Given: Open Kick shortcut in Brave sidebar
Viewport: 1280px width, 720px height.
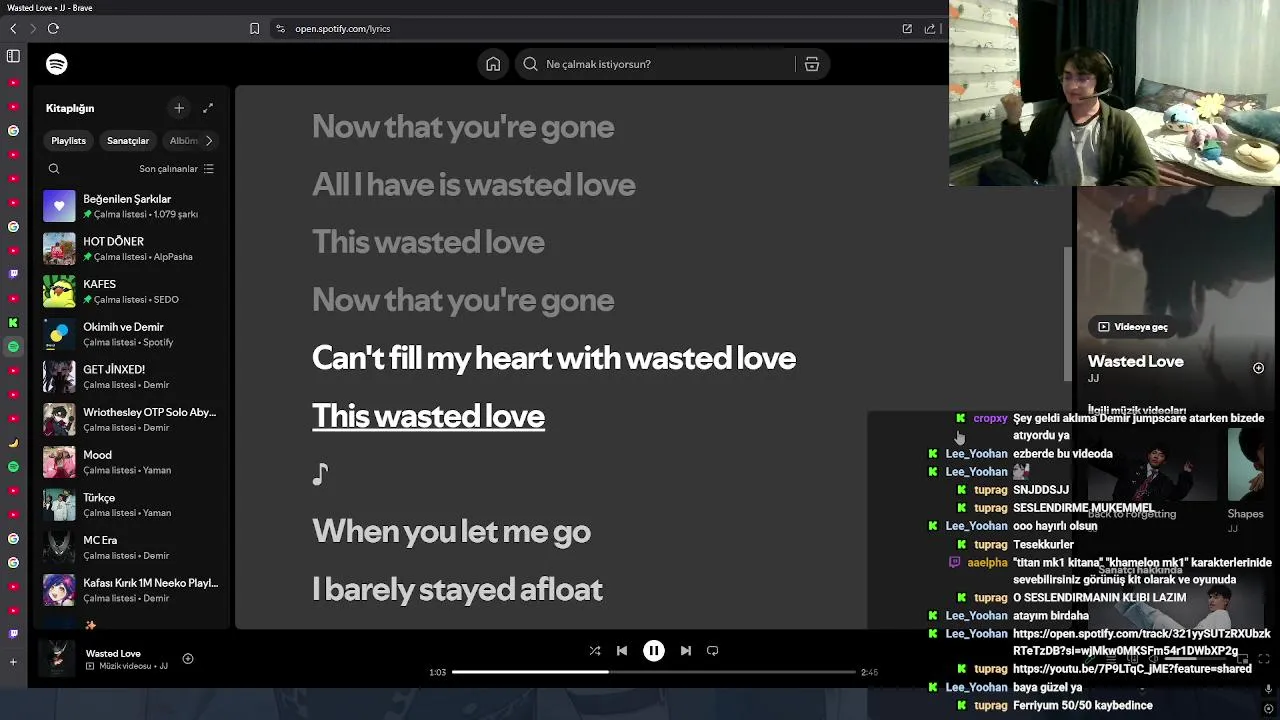Looking at the screenshot, I should point(13,323).
